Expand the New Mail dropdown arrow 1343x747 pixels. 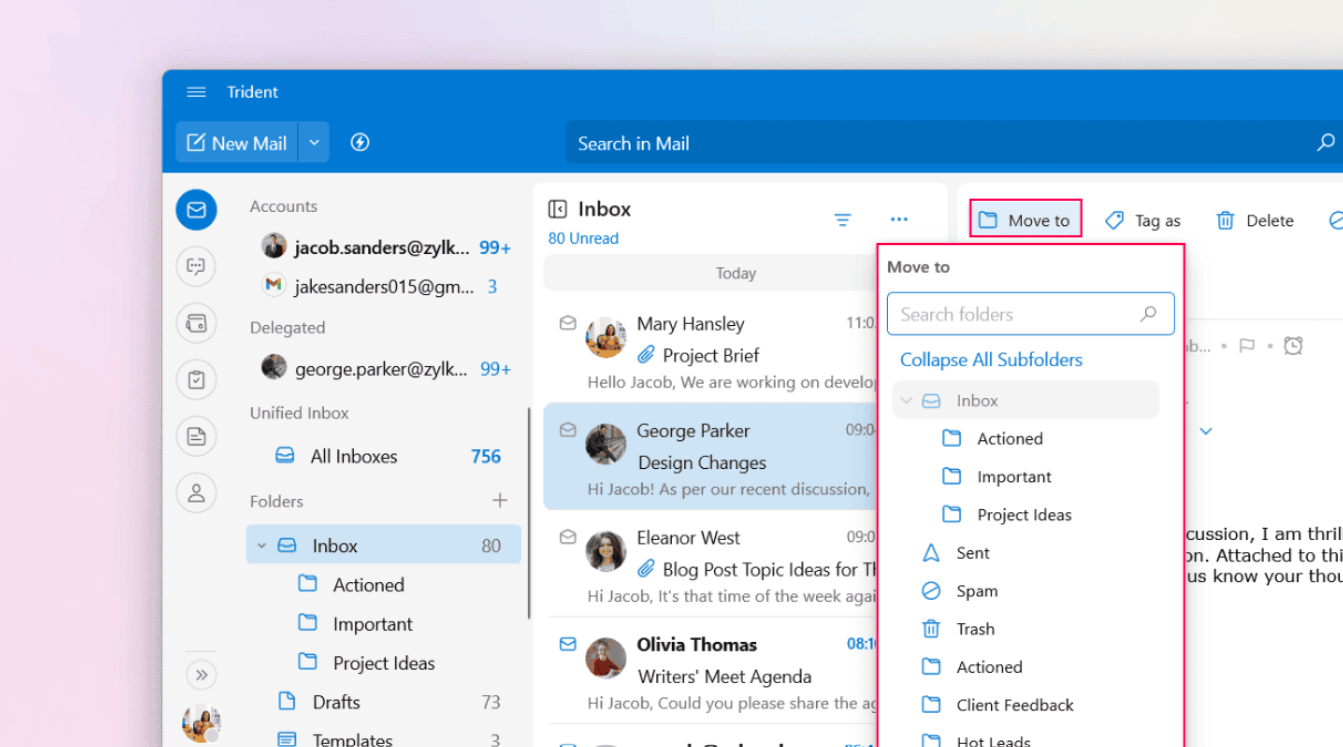314,143
